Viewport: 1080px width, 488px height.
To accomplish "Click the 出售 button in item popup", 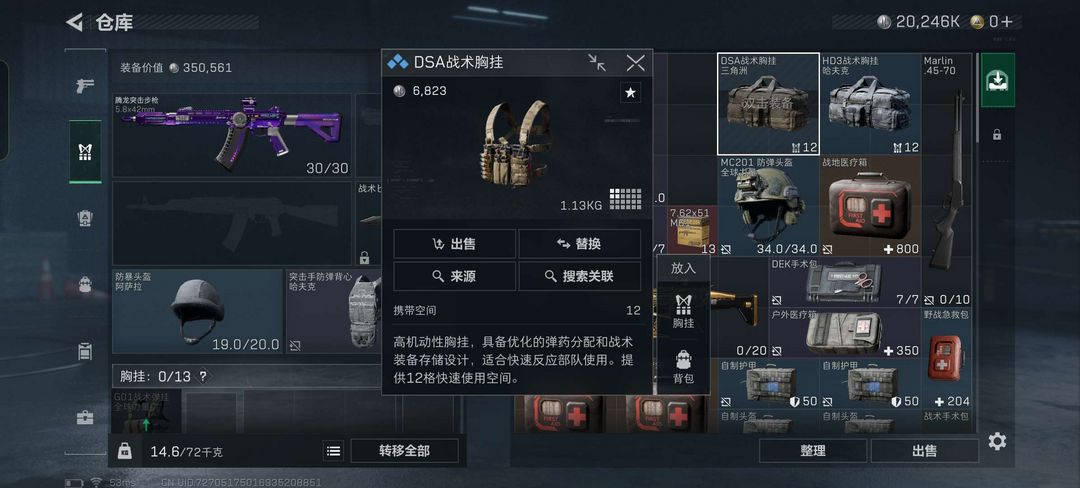I will [455, 244].
